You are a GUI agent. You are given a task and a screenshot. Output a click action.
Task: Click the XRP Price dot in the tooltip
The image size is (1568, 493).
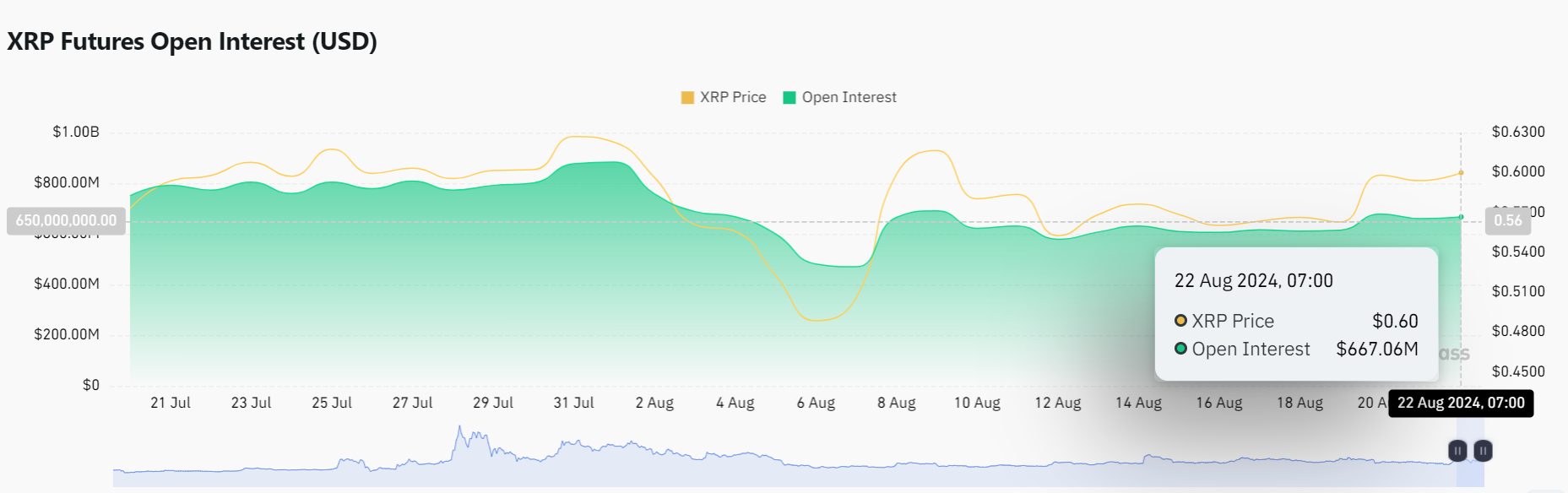1180,321
